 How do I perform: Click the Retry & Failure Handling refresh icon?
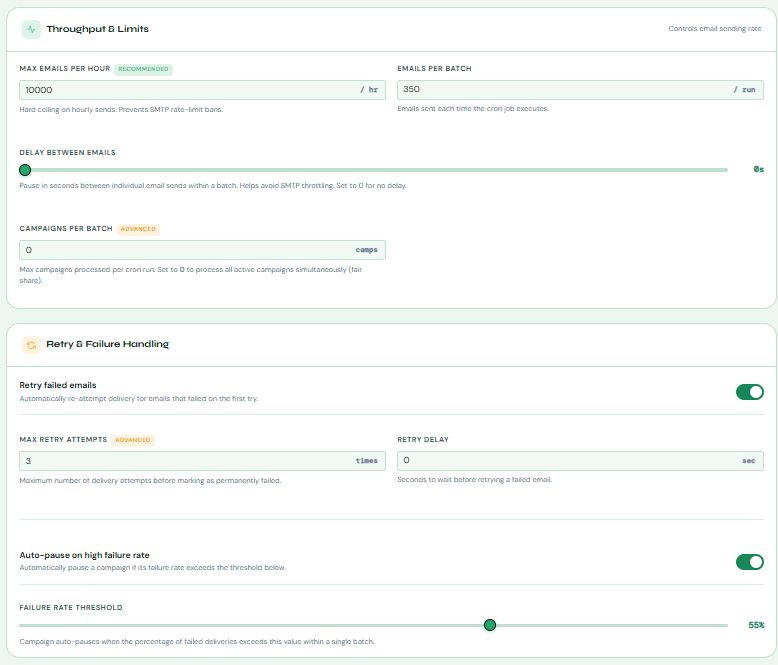[x=31, y=344]
